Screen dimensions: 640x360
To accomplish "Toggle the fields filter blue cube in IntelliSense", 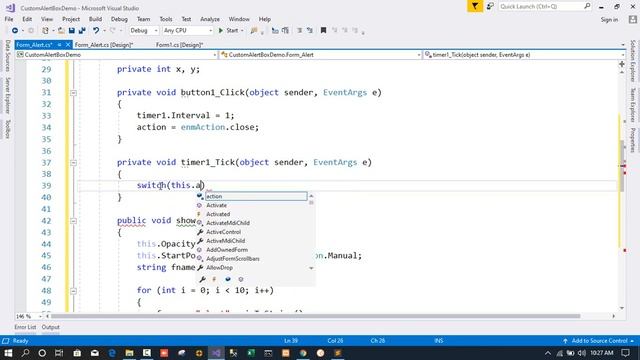I will click(x=228, y=279).
